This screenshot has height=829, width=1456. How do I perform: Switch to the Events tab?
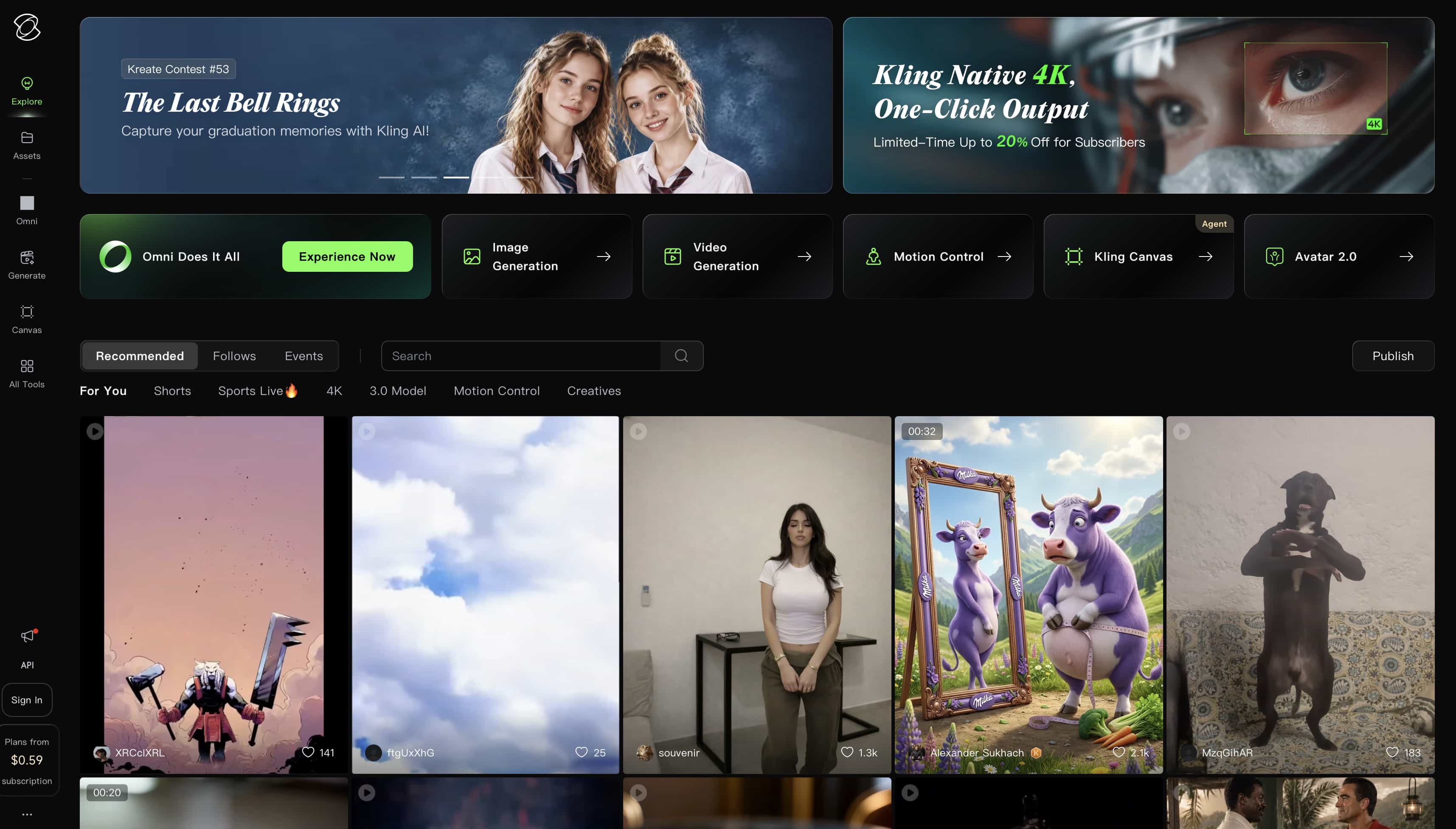click(304, 356)
